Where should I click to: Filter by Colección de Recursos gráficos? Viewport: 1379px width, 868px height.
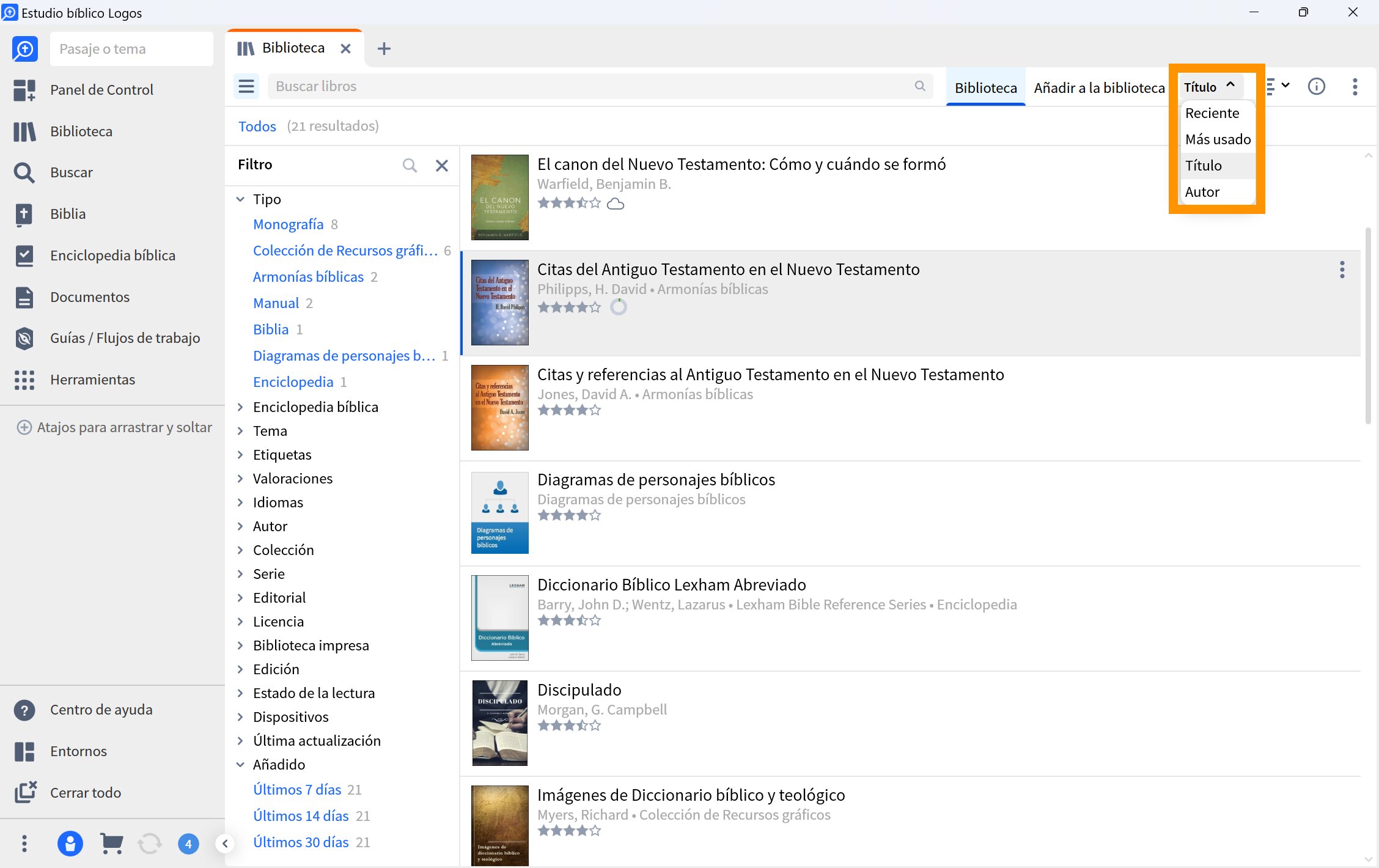coord(345,251)
